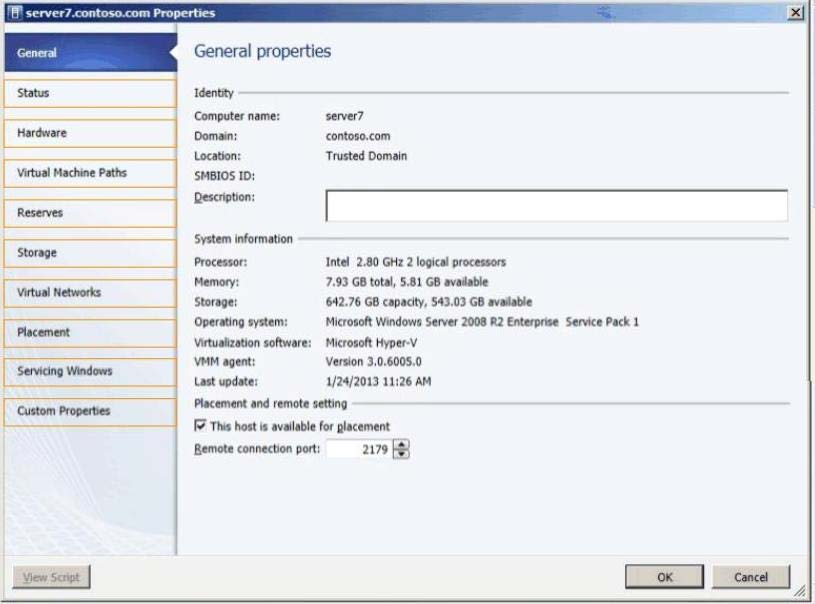The height and width of the screenshot is (604, 815).
Task: Select processor info 'Intel 2.80 GHz'
Action: pos(416,262)
